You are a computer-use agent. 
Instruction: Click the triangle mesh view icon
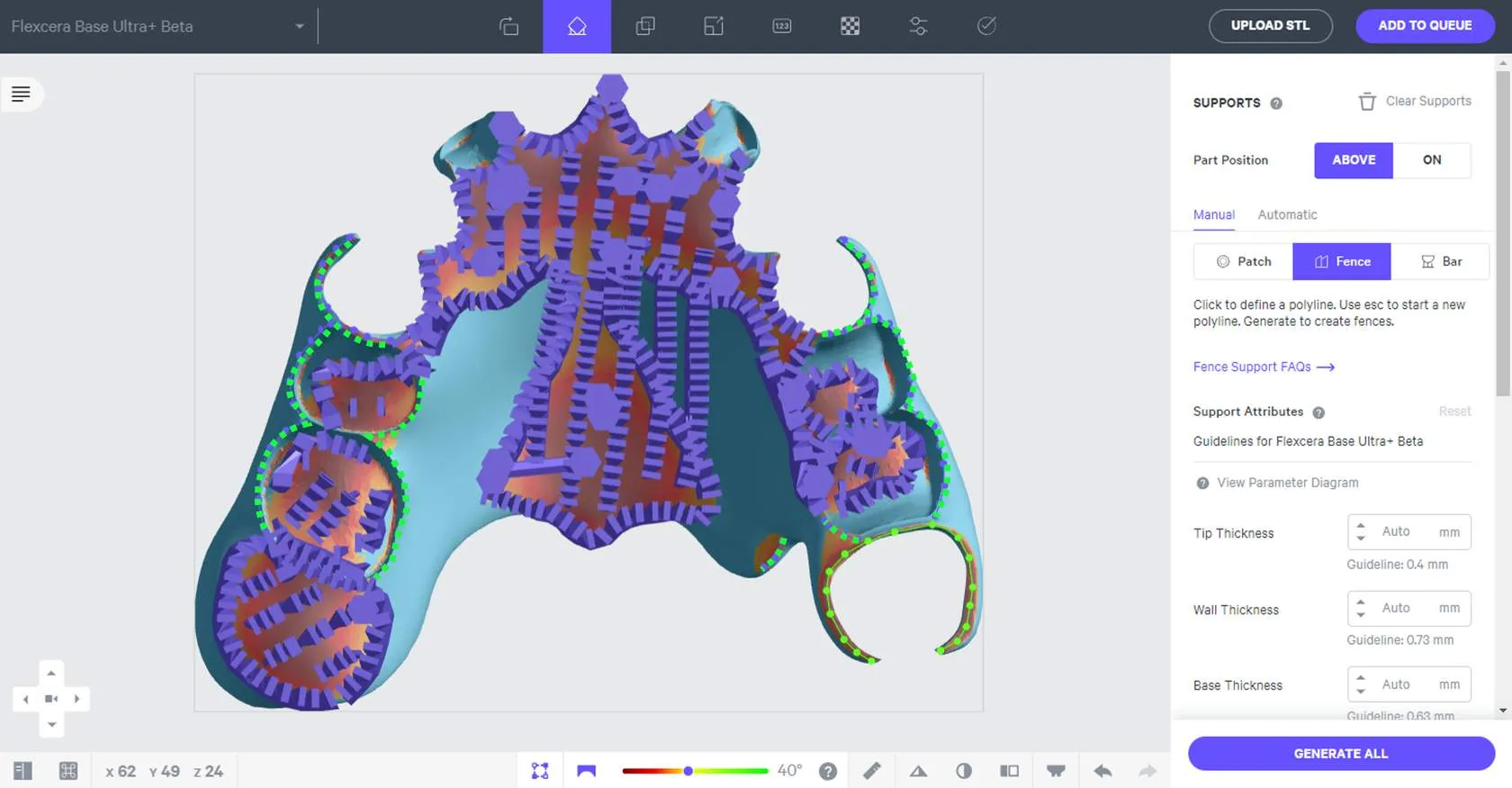click(x=918, y=771)
